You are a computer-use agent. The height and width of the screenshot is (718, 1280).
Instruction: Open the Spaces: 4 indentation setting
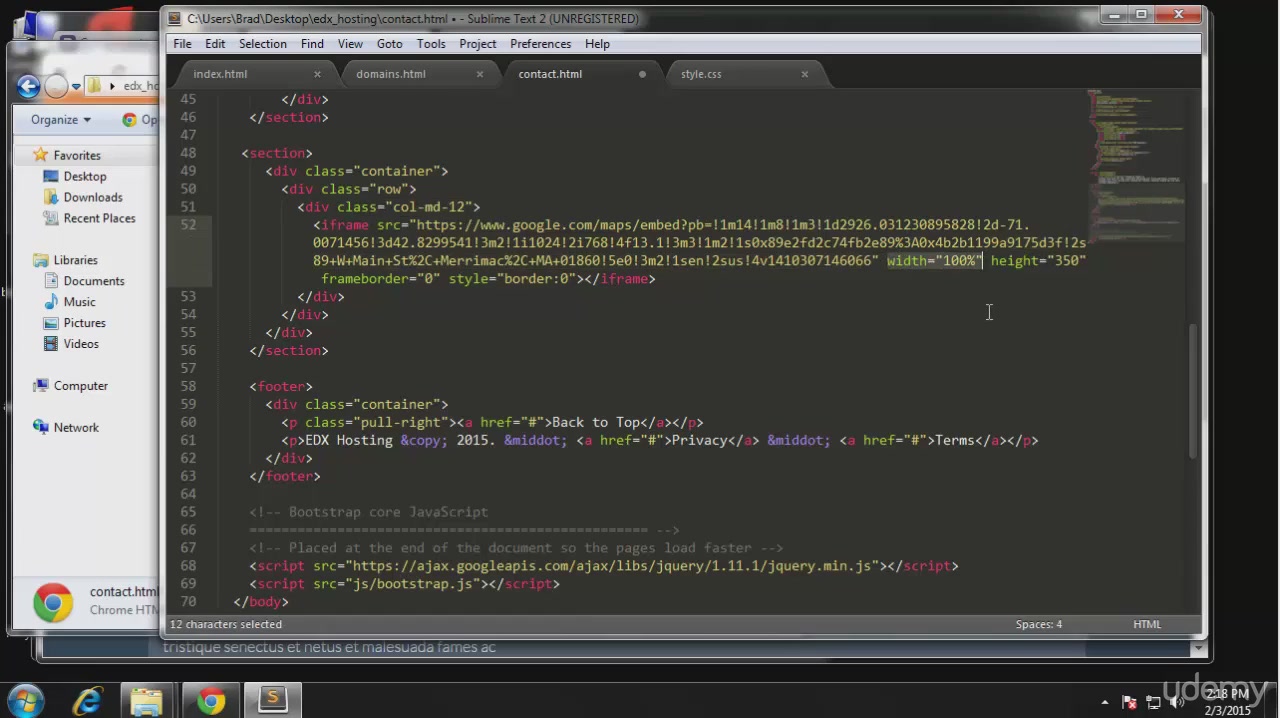point(1039,624)
